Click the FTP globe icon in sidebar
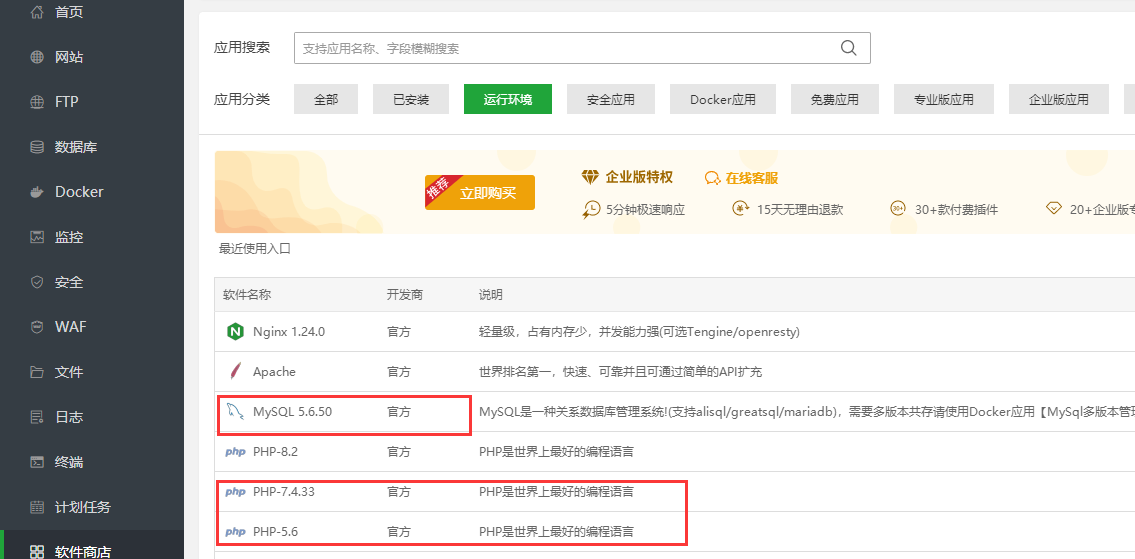 pos(37,102)
